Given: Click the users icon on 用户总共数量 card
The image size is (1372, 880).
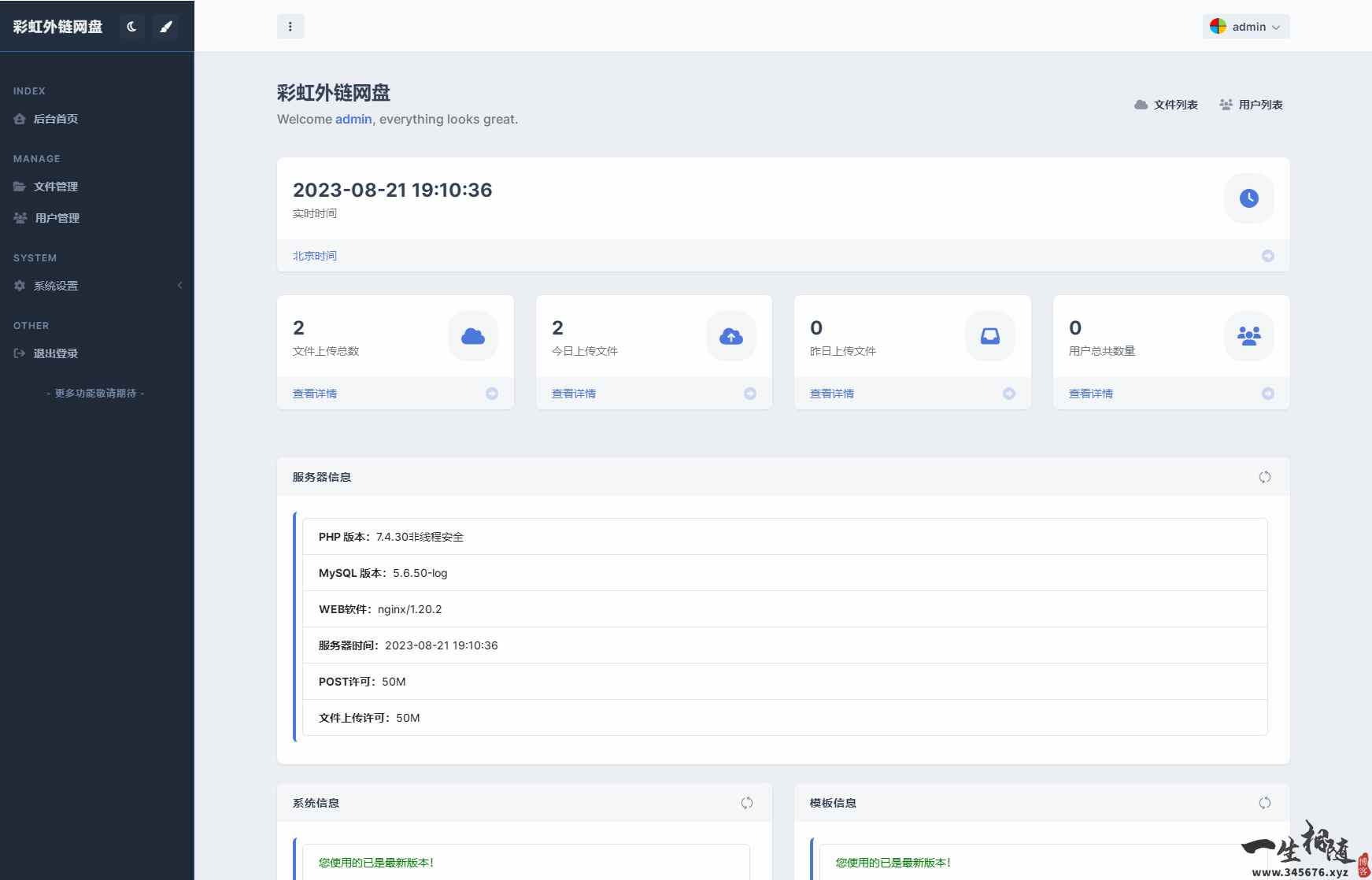Looking at the screenshot, I should (x=1248, y=336).
